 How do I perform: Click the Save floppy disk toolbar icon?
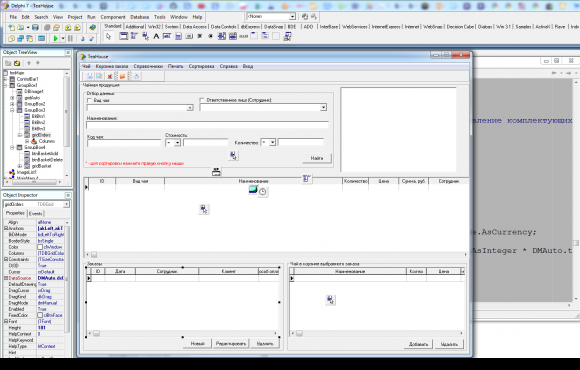coord(35,27)
